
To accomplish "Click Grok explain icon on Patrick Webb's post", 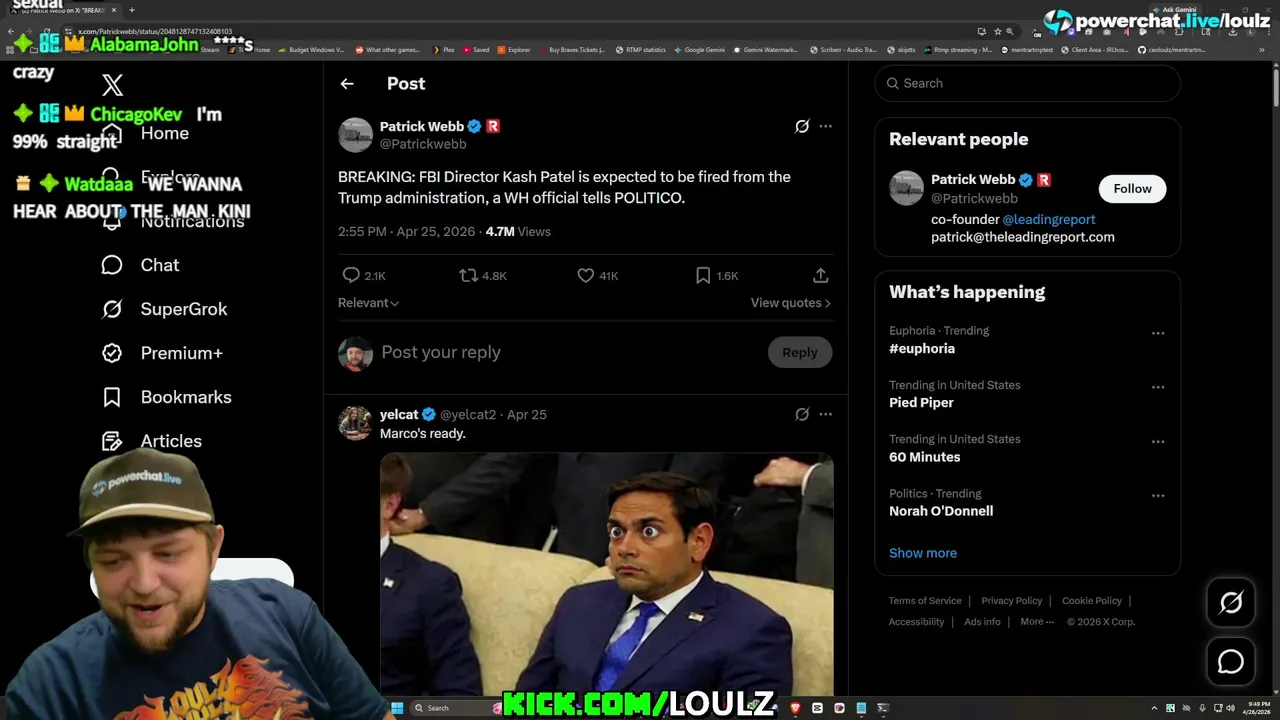I will pyautogui.click(x=802, y=126).
